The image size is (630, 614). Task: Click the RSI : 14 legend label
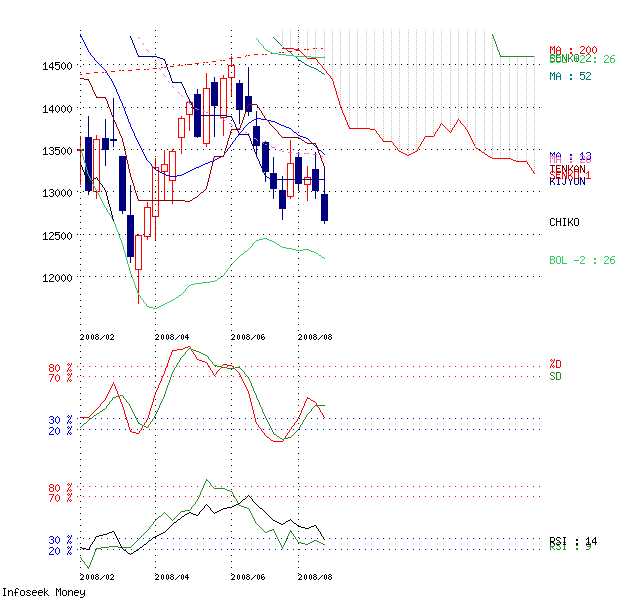click(571, 540)
